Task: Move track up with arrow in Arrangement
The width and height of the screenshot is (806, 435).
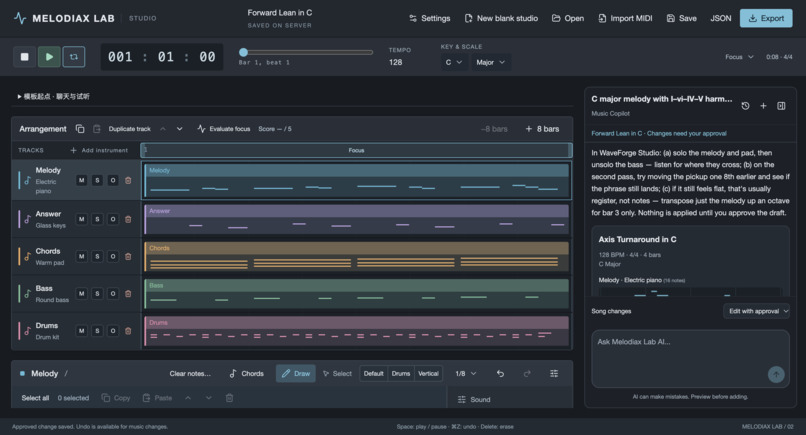Action: tap(162, 129)
